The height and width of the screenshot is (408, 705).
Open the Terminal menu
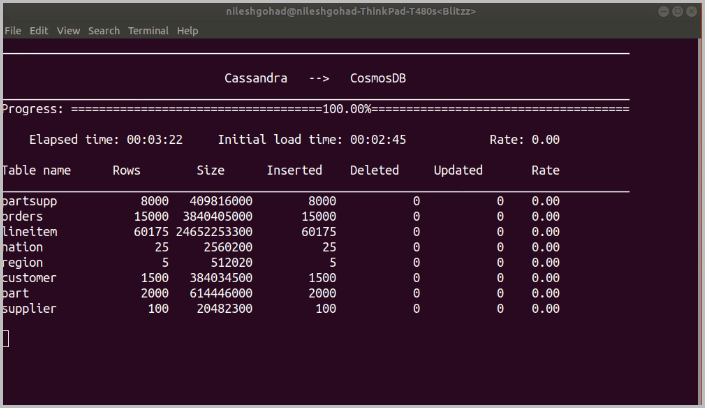coord(148,31)
